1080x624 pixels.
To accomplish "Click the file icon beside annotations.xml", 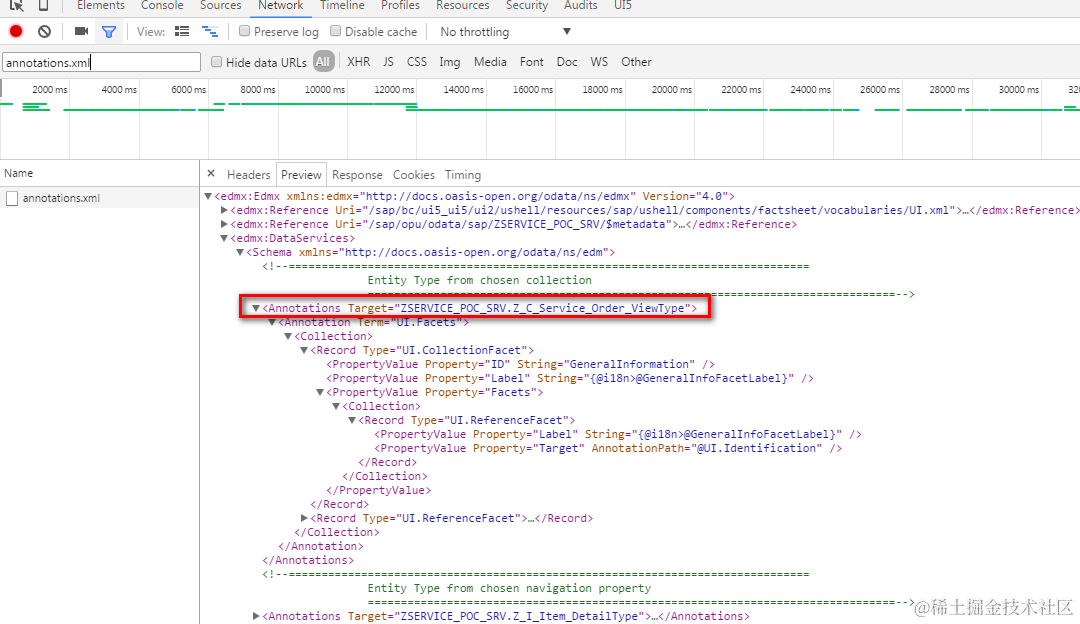I will click(12, 198).
